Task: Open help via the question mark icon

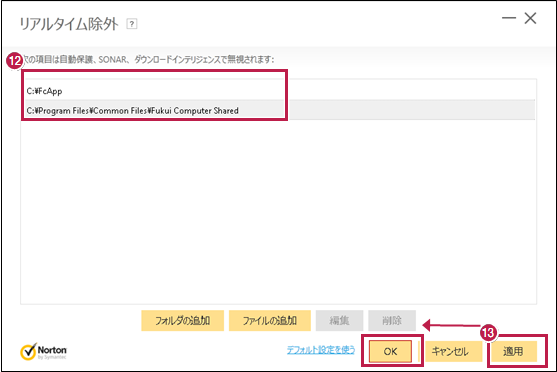Action: pyautogui.click(x=132, y=24)
